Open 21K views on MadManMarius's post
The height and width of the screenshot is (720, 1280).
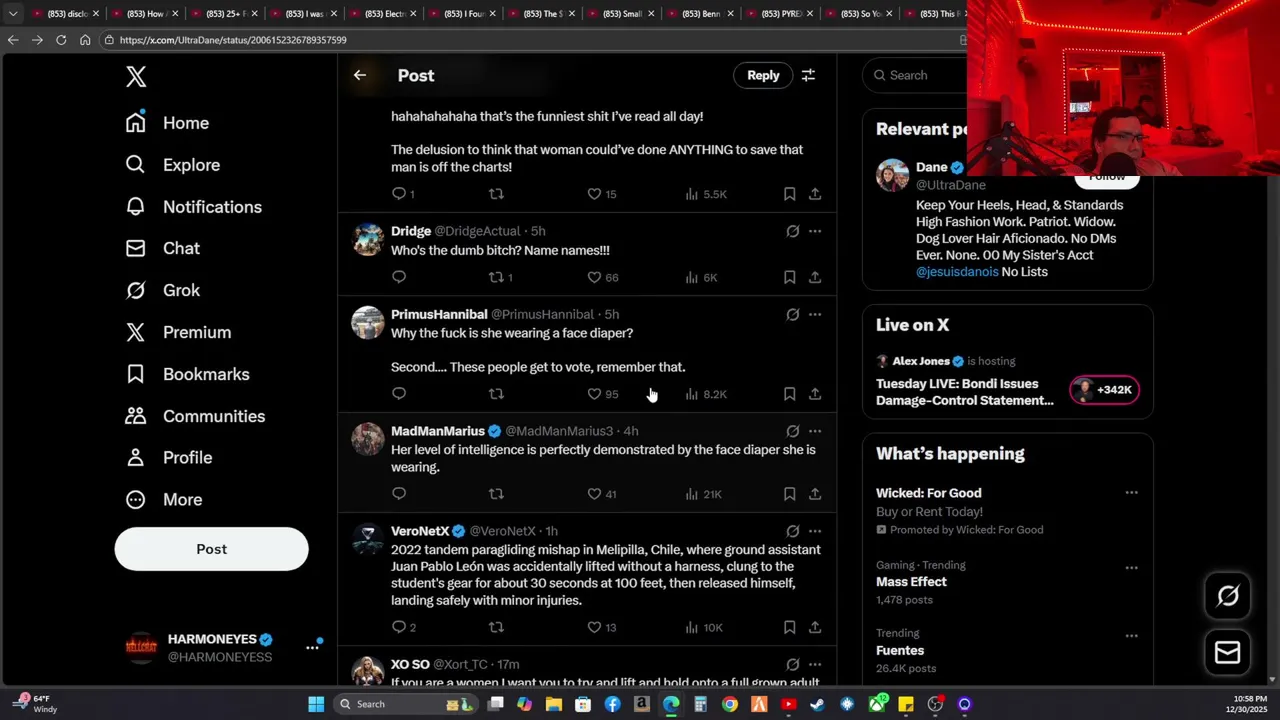pyautogui.click(x=704, y=494)
